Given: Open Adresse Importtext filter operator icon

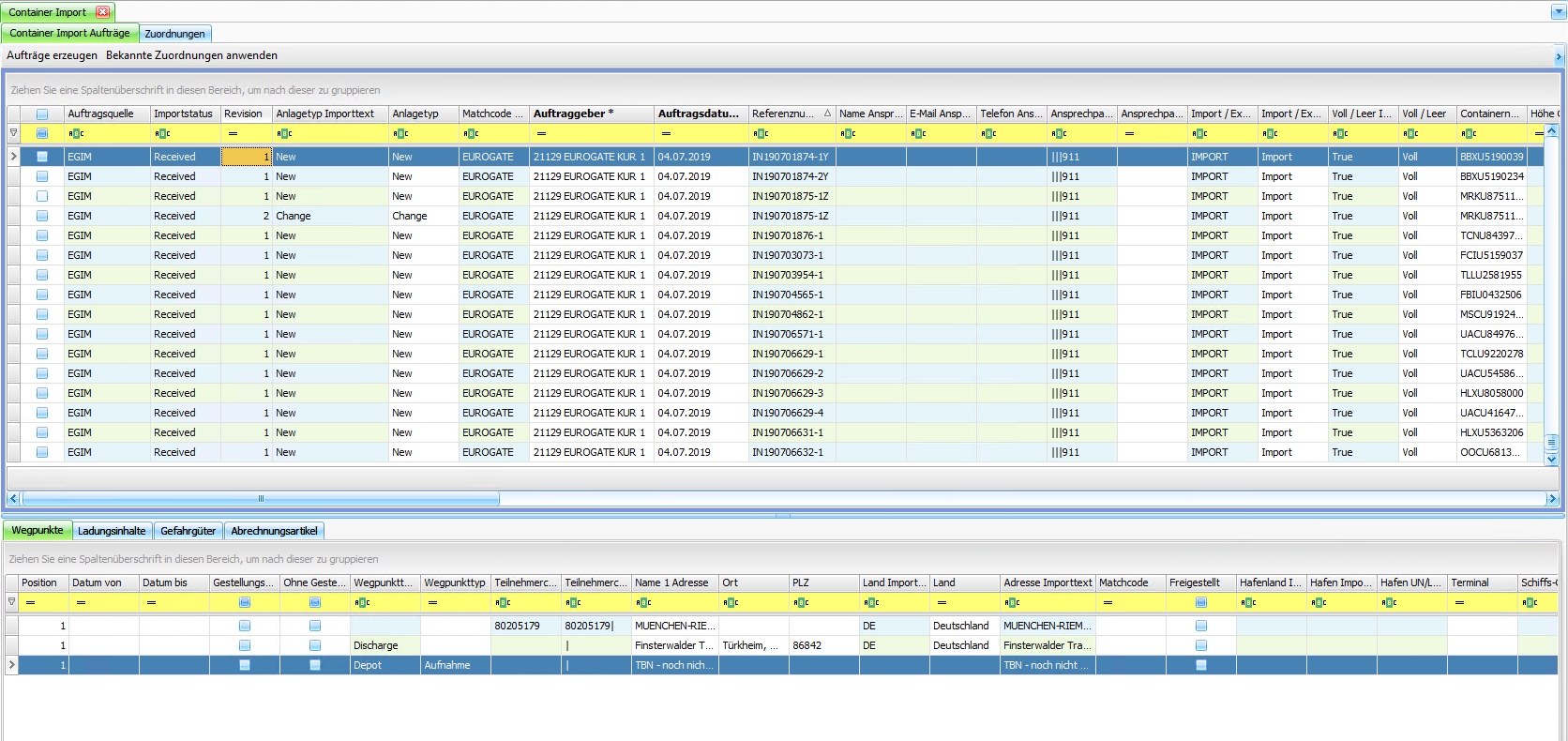Looking at the screenshot, I should tap(1012, 602).
